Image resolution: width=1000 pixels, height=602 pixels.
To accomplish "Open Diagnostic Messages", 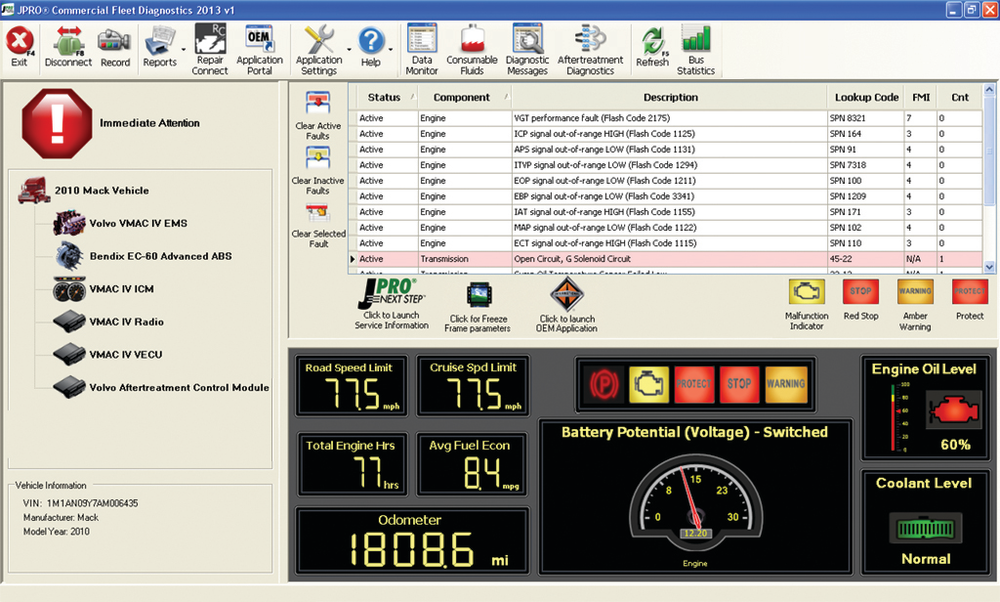I will [x=526, y=45].
